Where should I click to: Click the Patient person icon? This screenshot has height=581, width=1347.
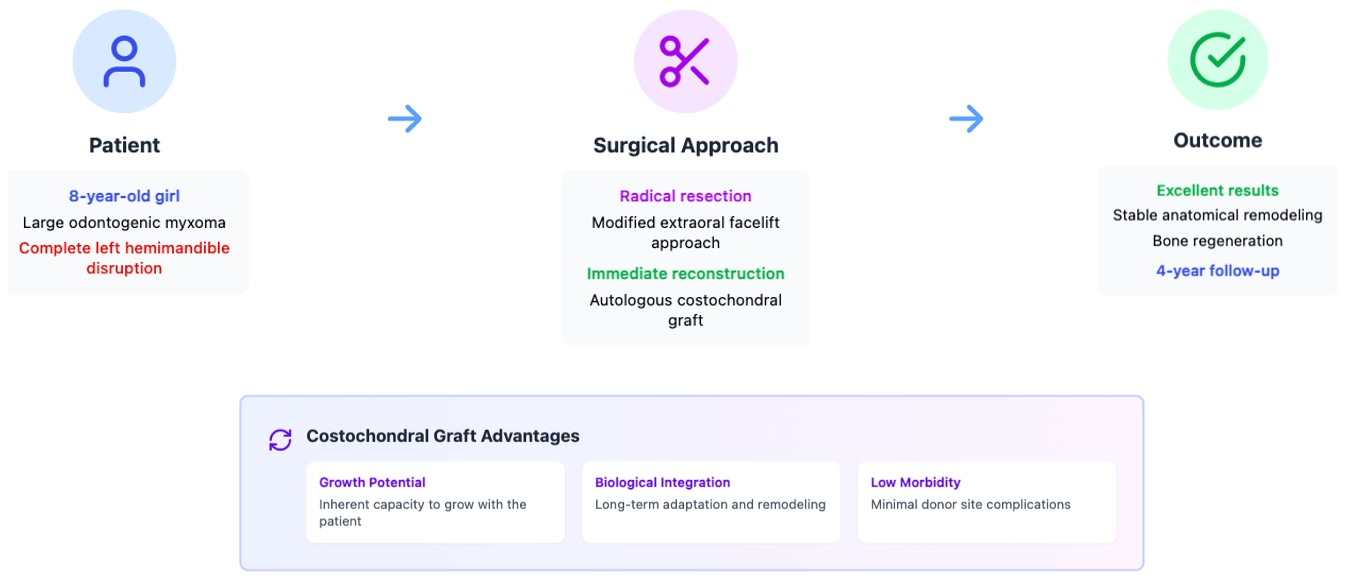[124, 62]
